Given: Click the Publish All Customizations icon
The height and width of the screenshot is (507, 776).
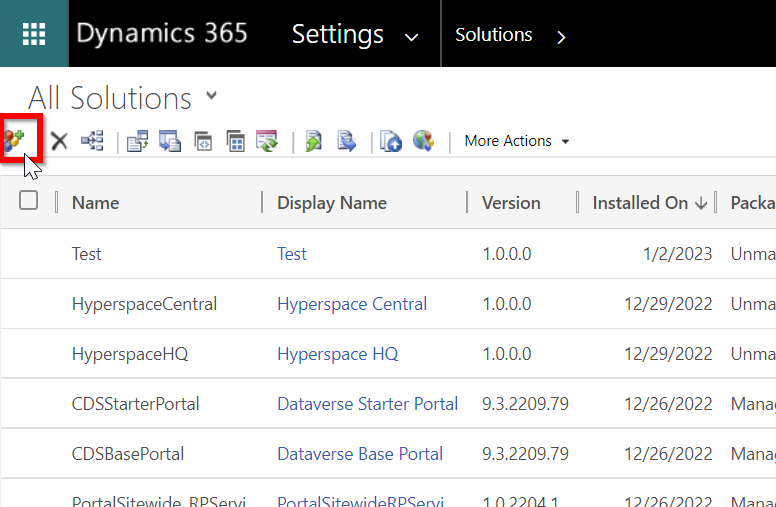Looking at the screenshot, I should point(391,141).
